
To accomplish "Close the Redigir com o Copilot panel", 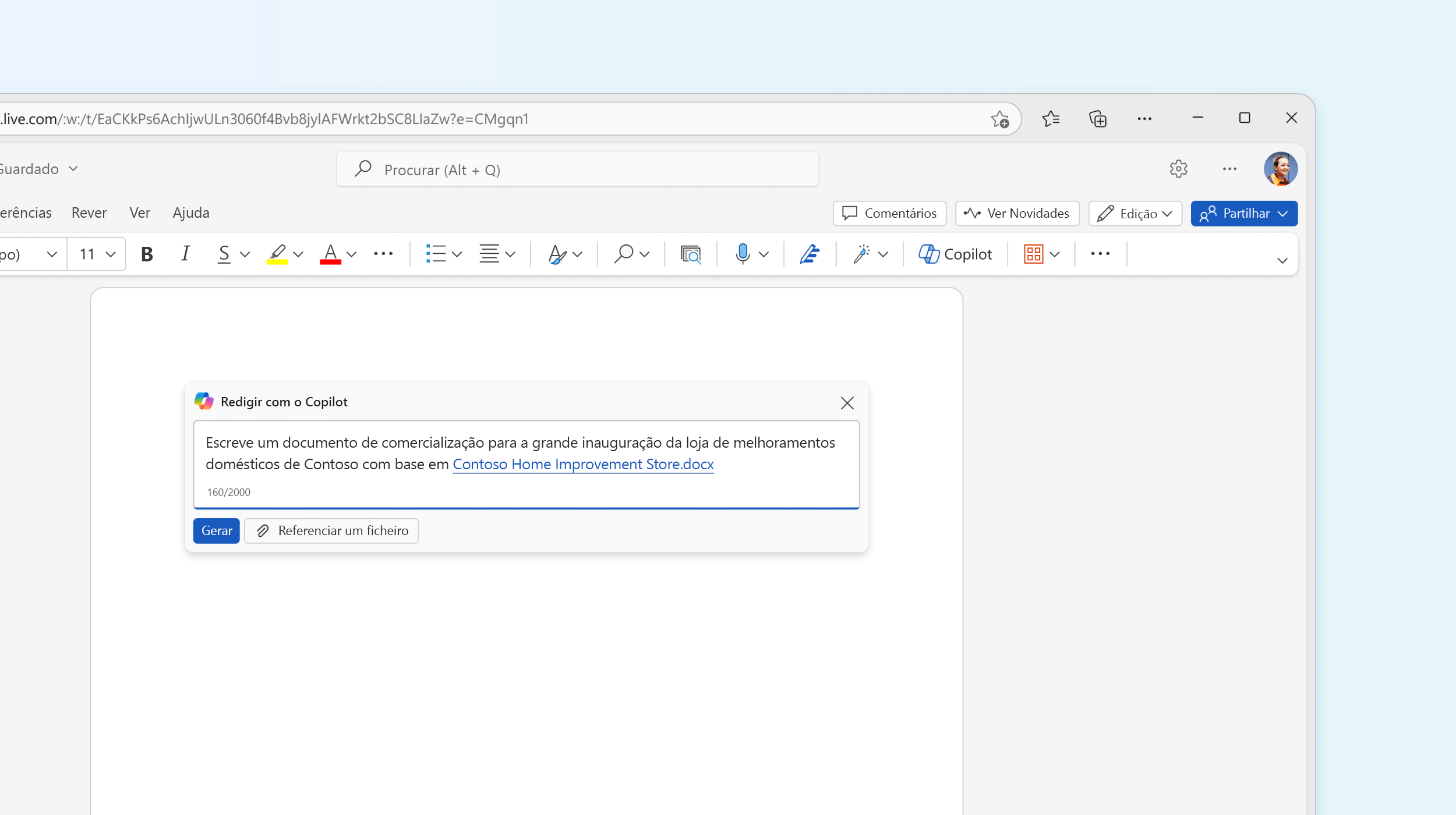I will point(847,403).
